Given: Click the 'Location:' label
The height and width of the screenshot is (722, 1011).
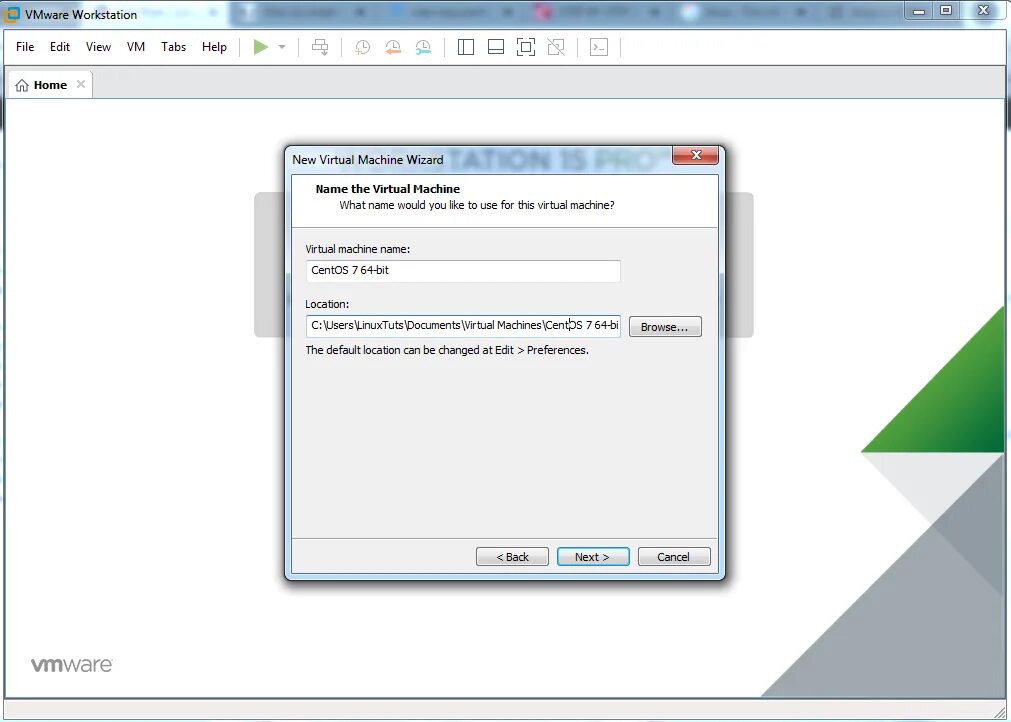Looking at the screenshot, I should [x=327, y=304].
